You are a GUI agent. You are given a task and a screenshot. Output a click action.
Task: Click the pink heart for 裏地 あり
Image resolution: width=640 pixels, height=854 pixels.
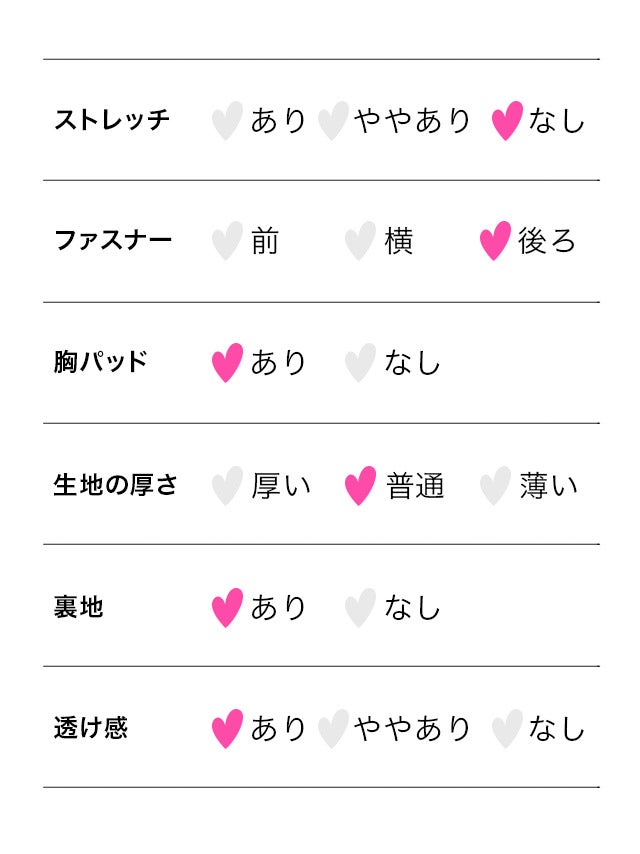pyautogui.click(x=227, y=608)
